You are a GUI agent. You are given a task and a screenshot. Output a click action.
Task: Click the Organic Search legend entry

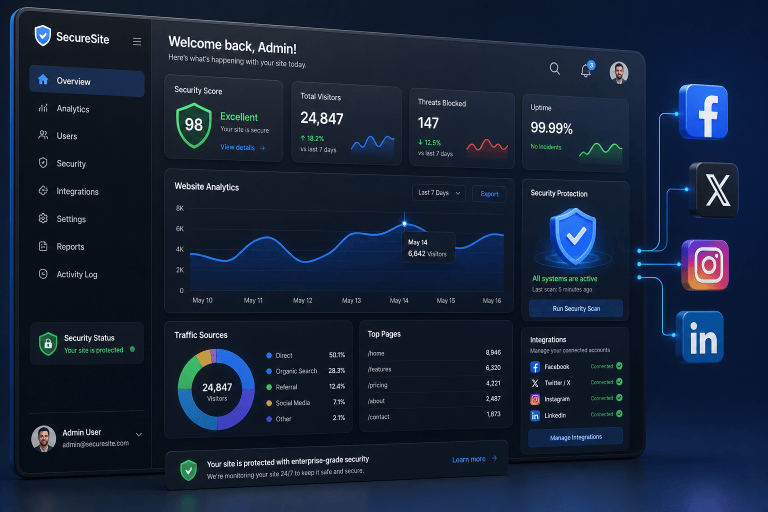[306, 371]
